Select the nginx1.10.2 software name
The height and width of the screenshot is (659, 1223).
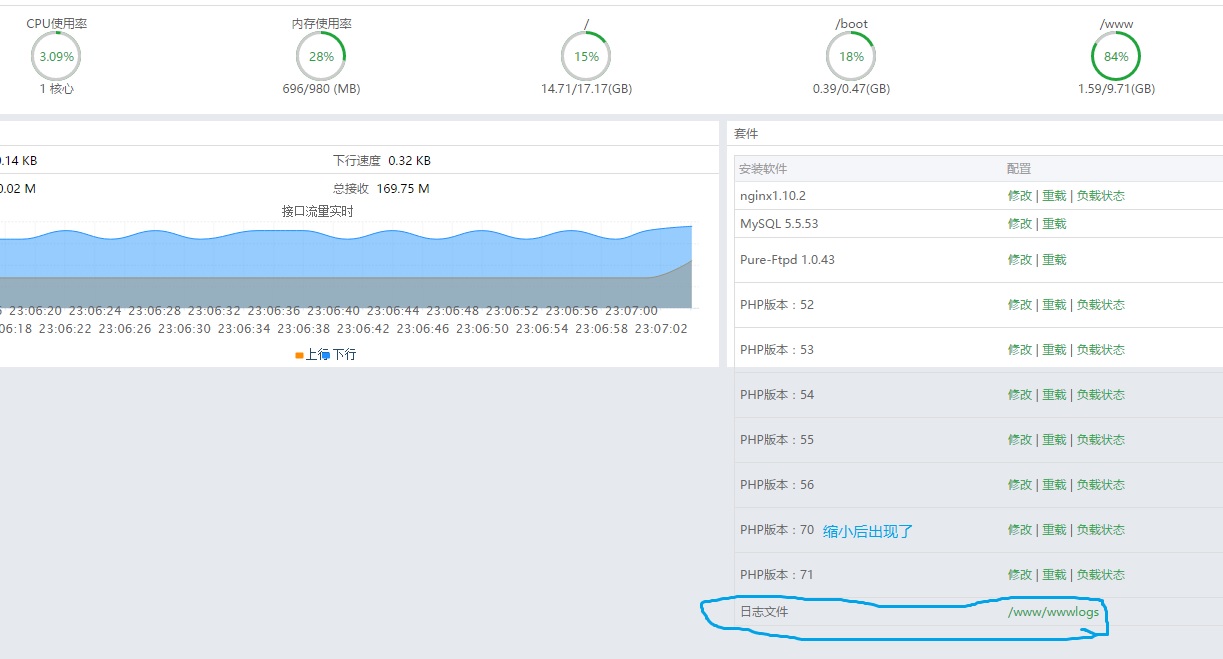tap(773, 196)
